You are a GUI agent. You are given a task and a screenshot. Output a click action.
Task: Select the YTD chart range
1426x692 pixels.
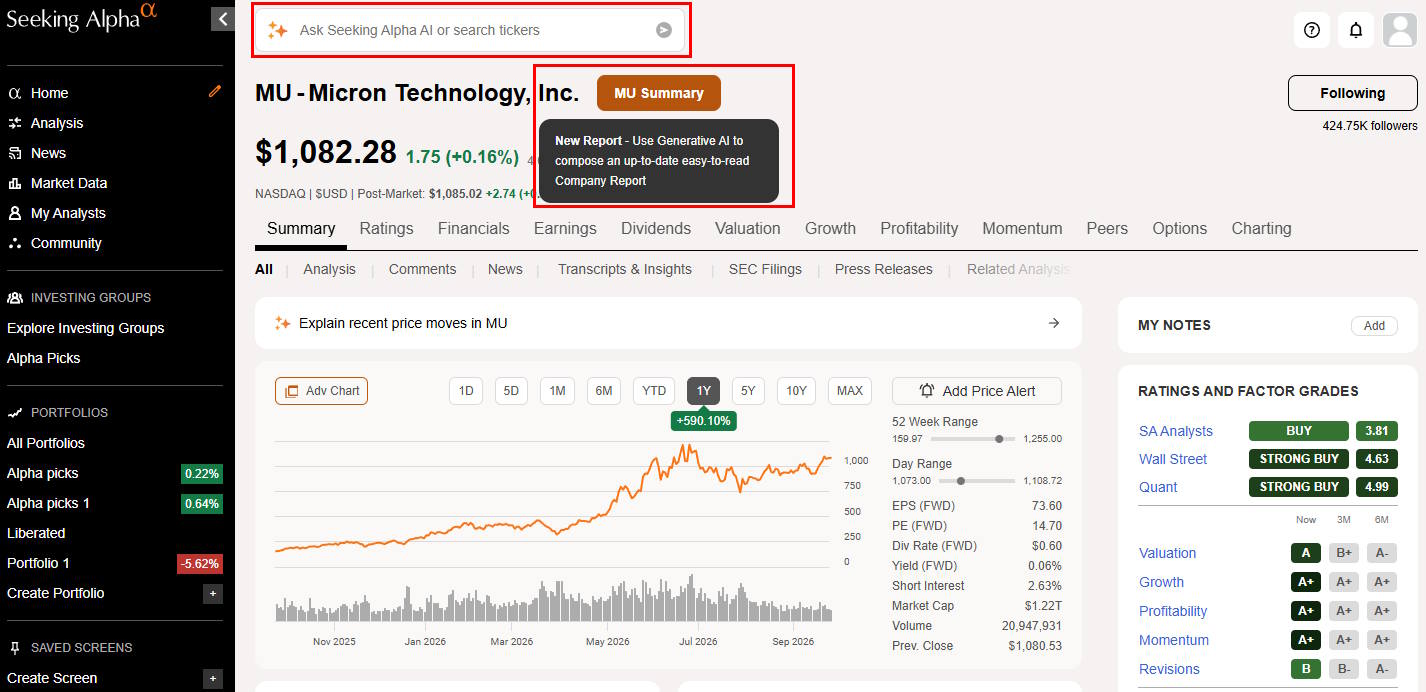(x=654, y=391)
